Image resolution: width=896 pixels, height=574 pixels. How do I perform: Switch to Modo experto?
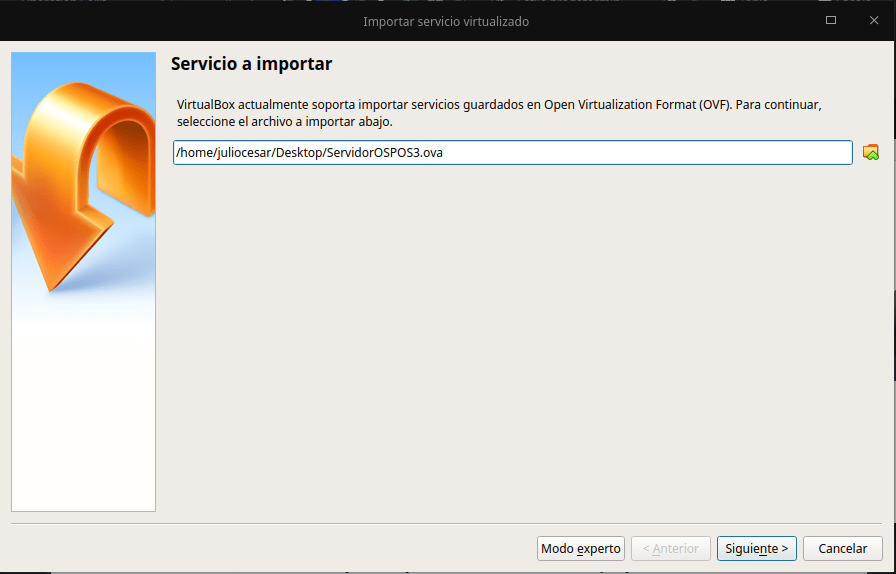click(581, 548)
